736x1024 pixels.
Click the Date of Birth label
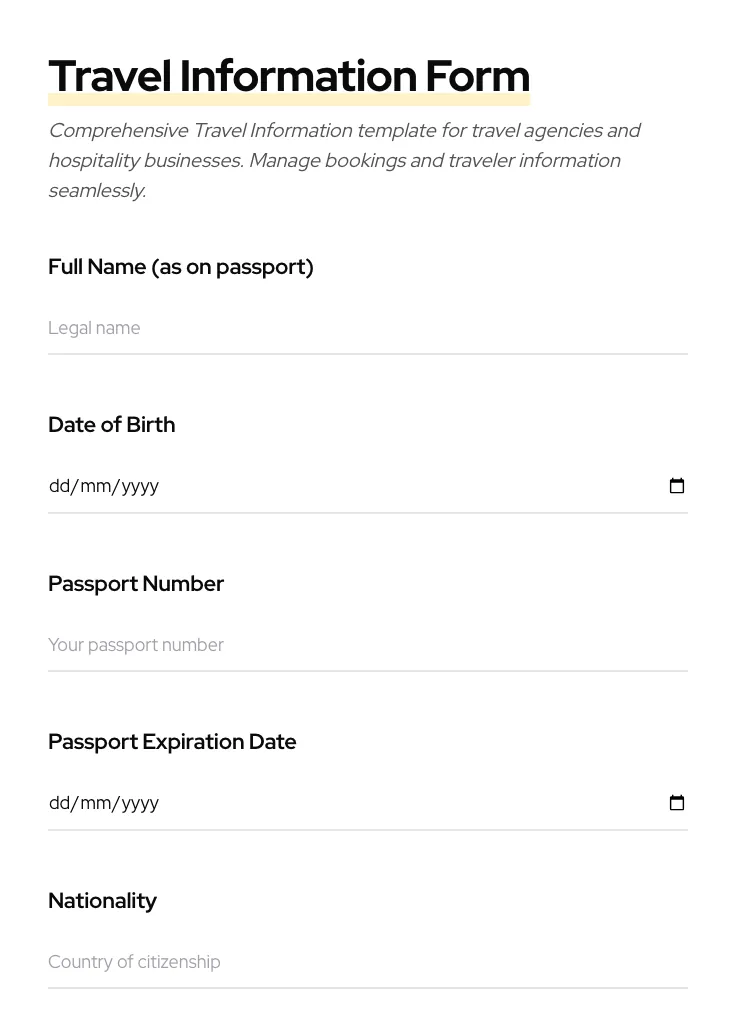pos(111,425)
